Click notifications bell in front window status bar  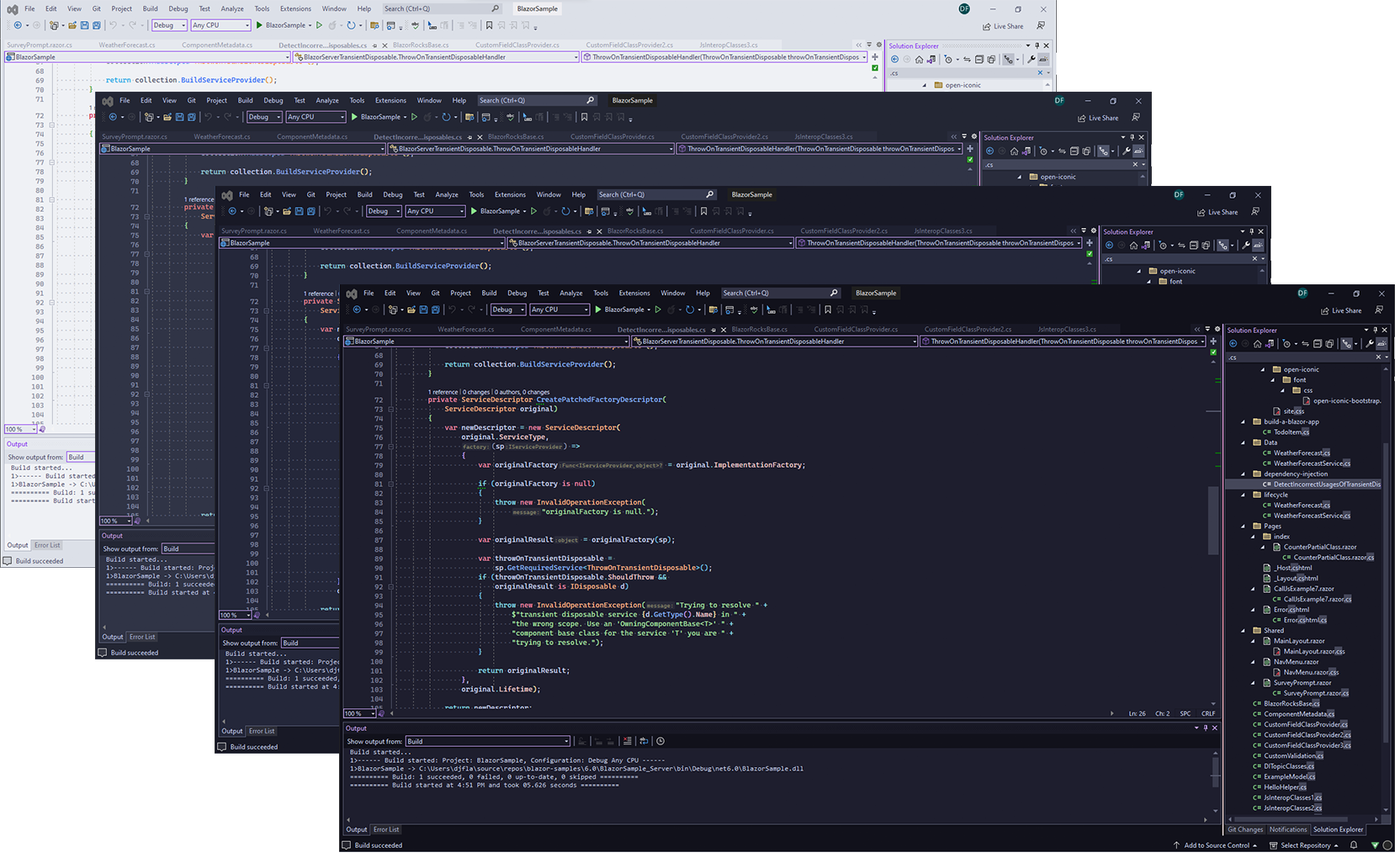point(1354,845)
